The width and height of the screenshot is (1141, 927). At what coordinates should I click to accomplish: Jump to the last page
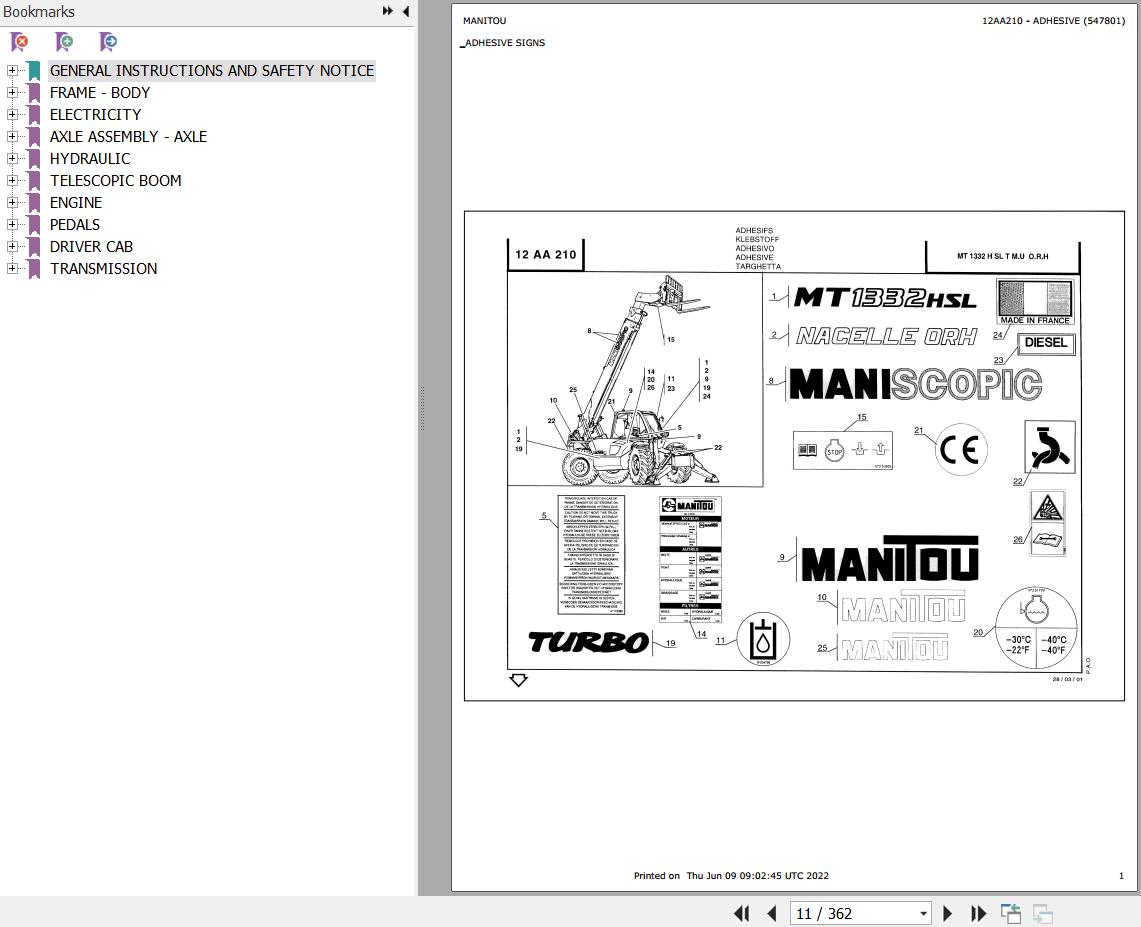tap(979, 913)
